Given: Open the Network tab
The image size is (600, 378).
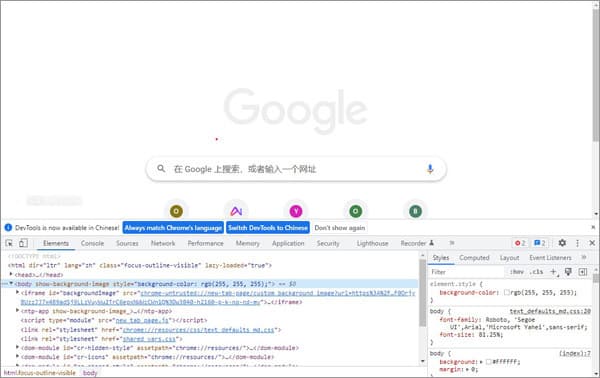Looking at the screenshot, I should [163, 243].
